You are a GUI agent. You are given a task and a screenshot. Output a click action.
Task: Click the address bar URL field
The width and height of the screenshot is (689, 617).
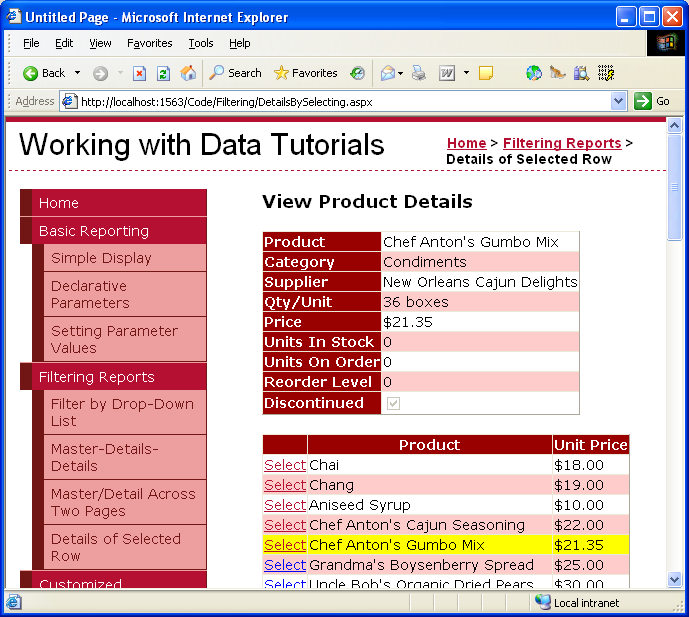click(340, 101)
